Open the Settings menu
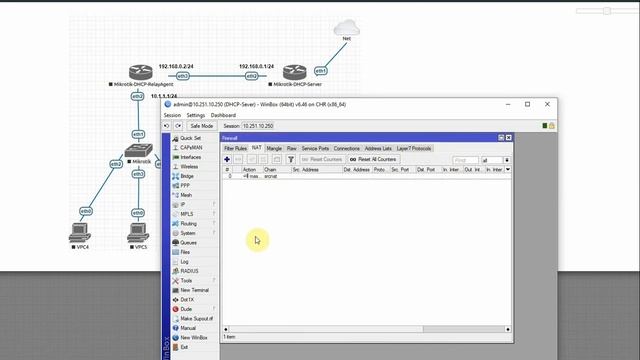 [x=196, y=116]
